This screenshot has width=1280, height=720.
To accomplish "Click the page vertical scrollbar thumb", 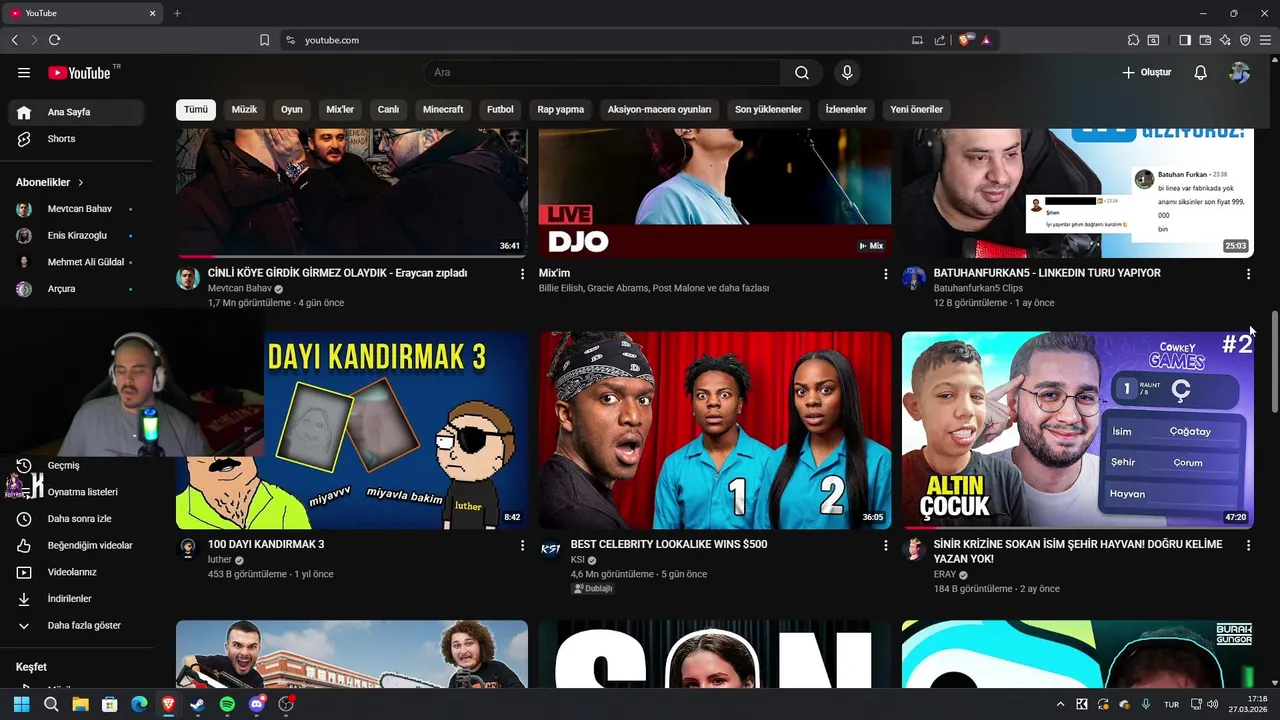I will [x=1275, y=362].
